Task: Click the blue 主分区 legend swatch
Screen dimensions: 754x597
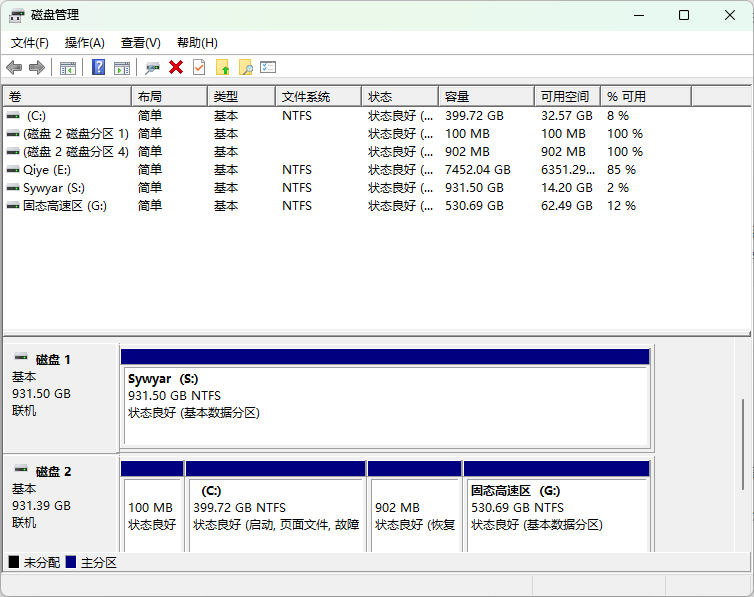Action: click(71, 562)
